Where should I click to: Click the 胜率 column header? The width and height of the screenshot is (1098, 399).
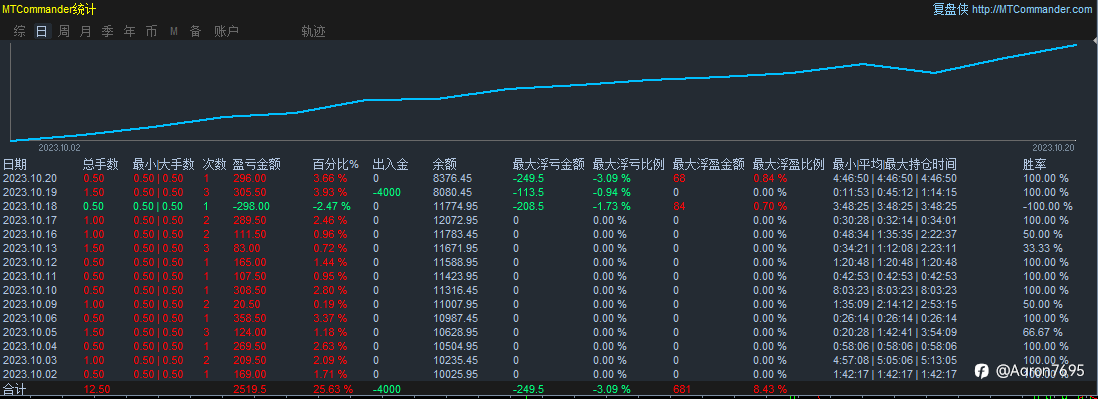tap(1035, 164)
